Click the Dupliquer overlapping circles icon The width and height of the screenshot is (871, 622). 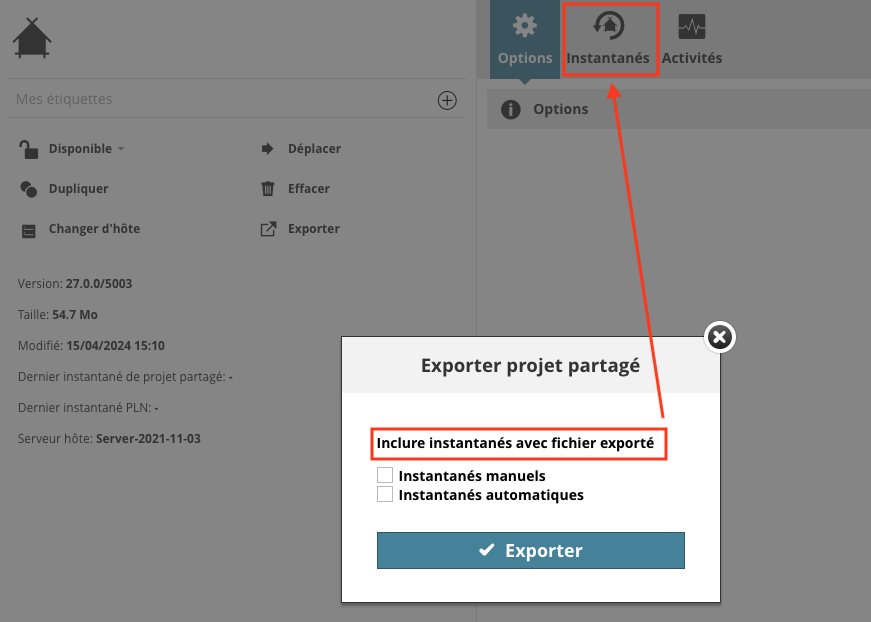tap(28, 189)
